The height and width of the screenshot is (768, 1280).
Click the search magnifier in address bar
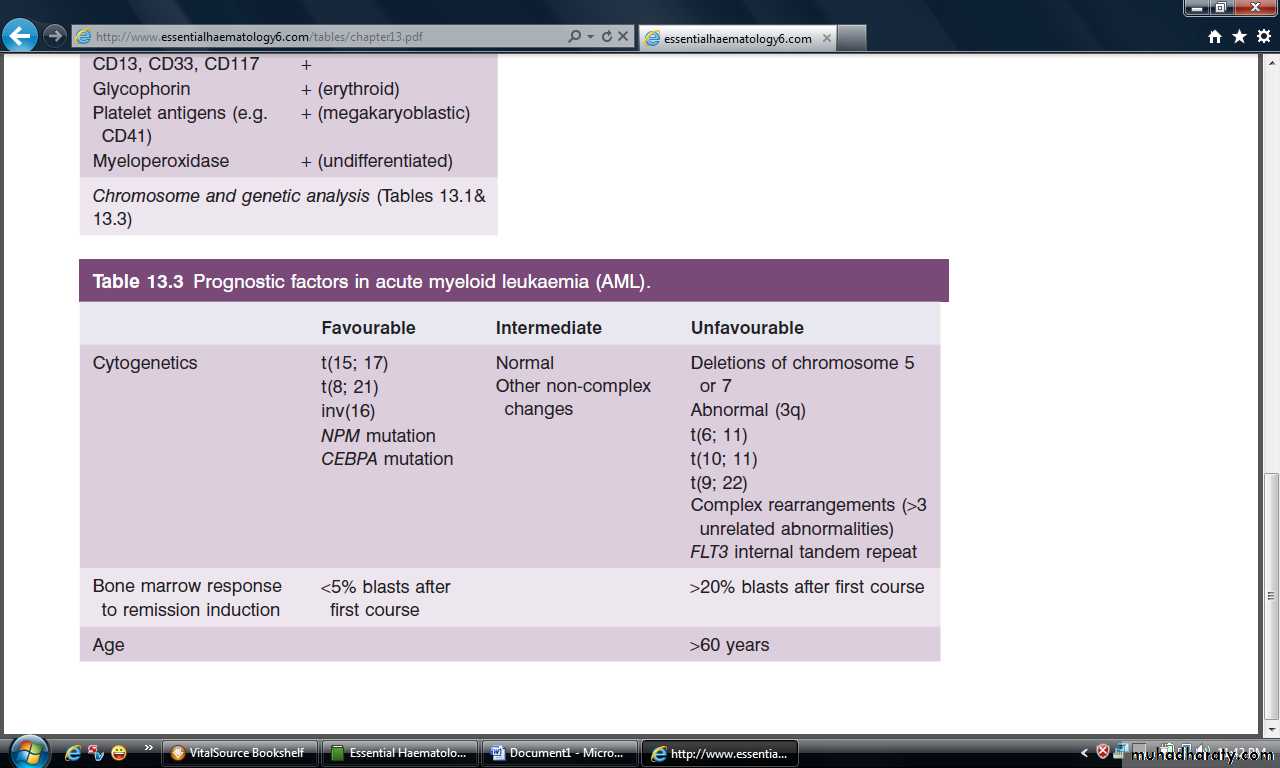coord(574,37)
